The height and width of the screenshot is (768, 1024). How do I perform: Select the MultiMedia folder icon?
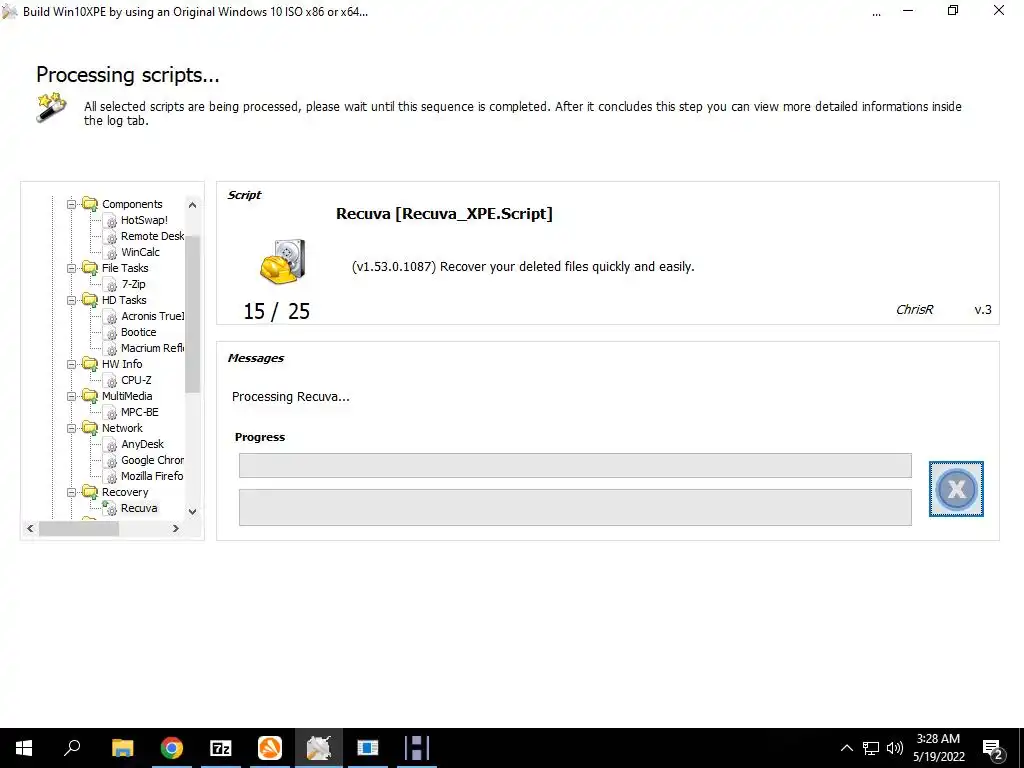pos(90,396)
